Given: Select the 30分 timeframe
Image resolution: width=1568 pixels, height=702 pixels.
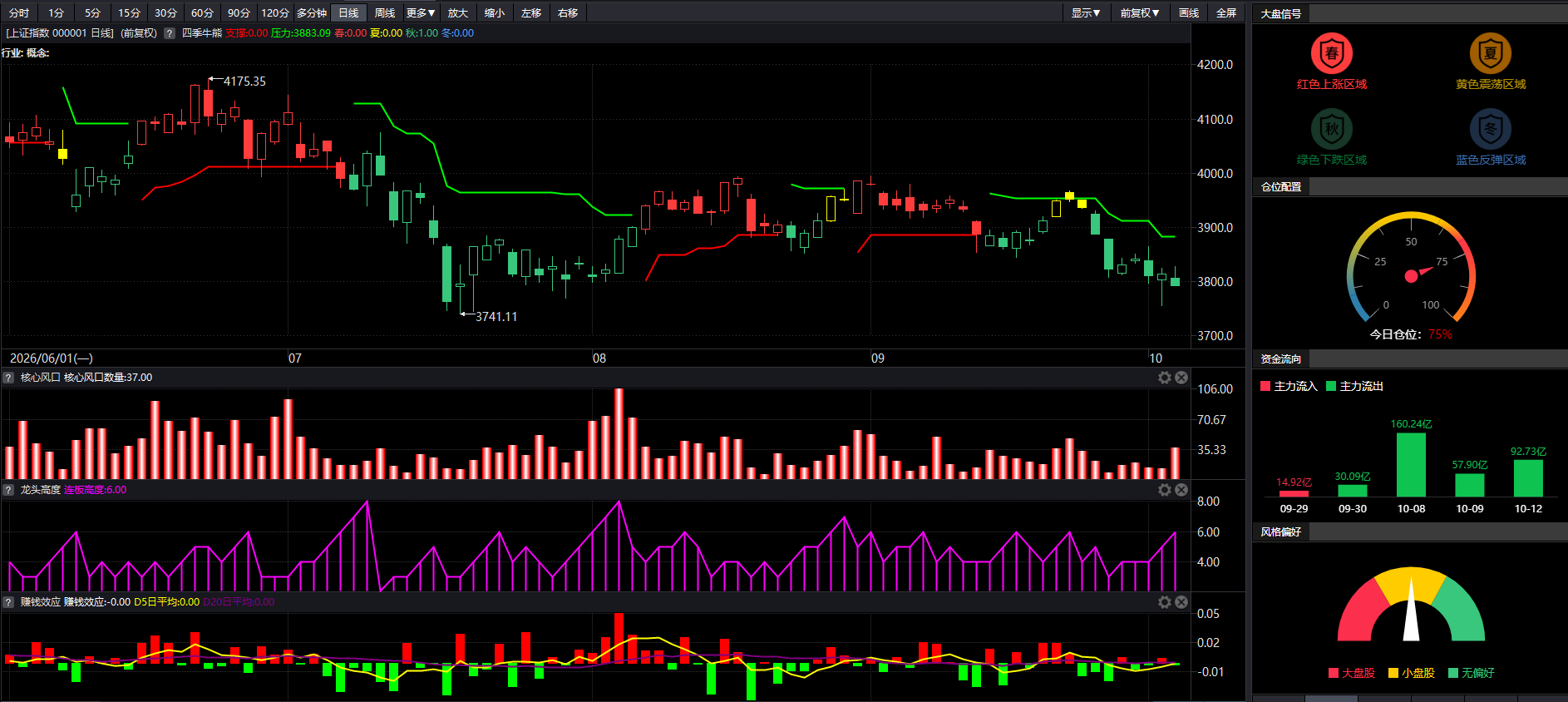Looking at the screenshot, I should [x=165, y=13].
